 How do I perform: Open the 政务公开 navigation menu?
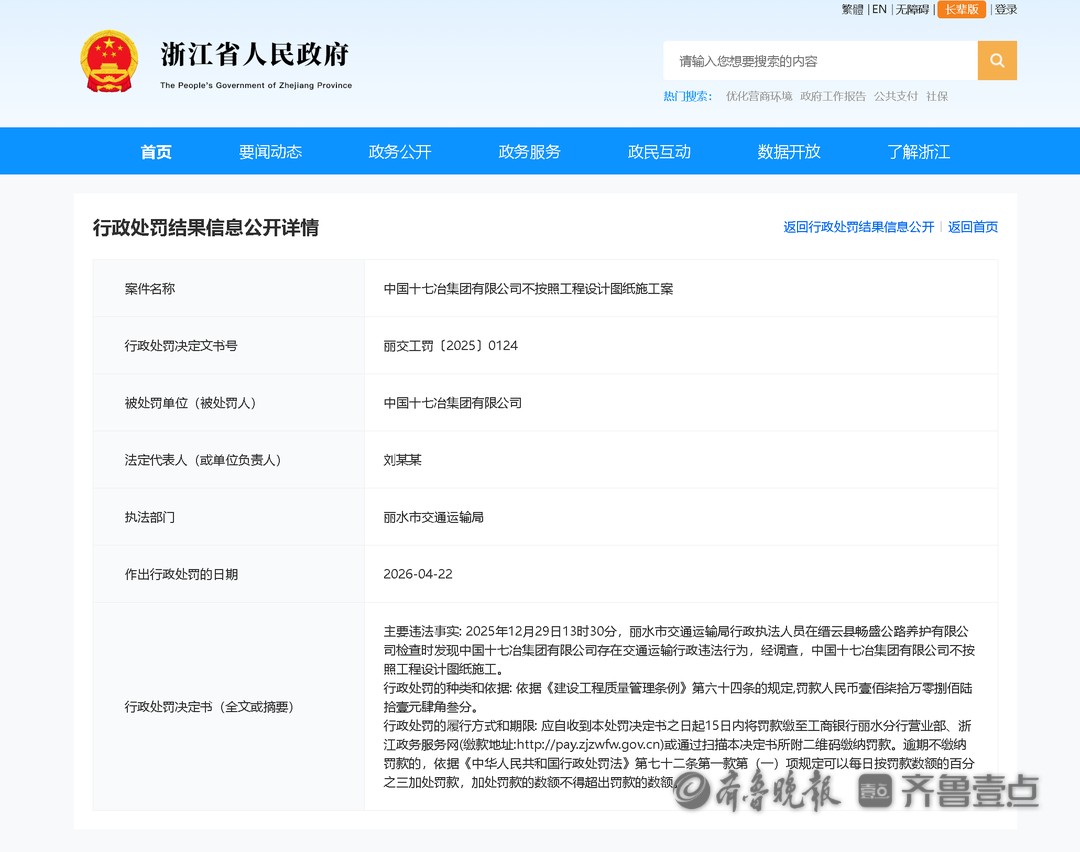[400, 152]
